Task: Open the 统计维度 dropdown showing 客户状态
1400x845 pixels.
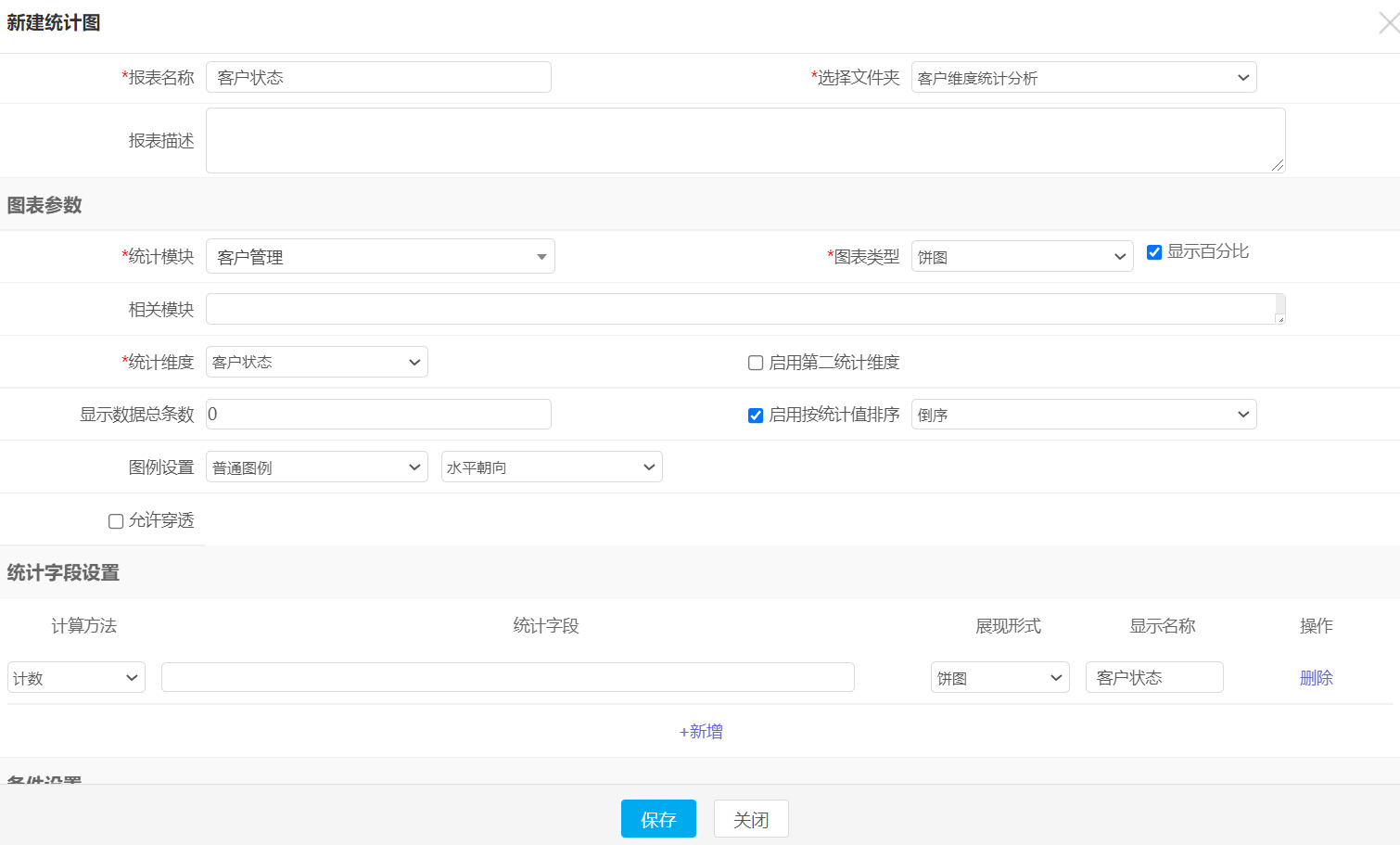Action: [316, 362]
